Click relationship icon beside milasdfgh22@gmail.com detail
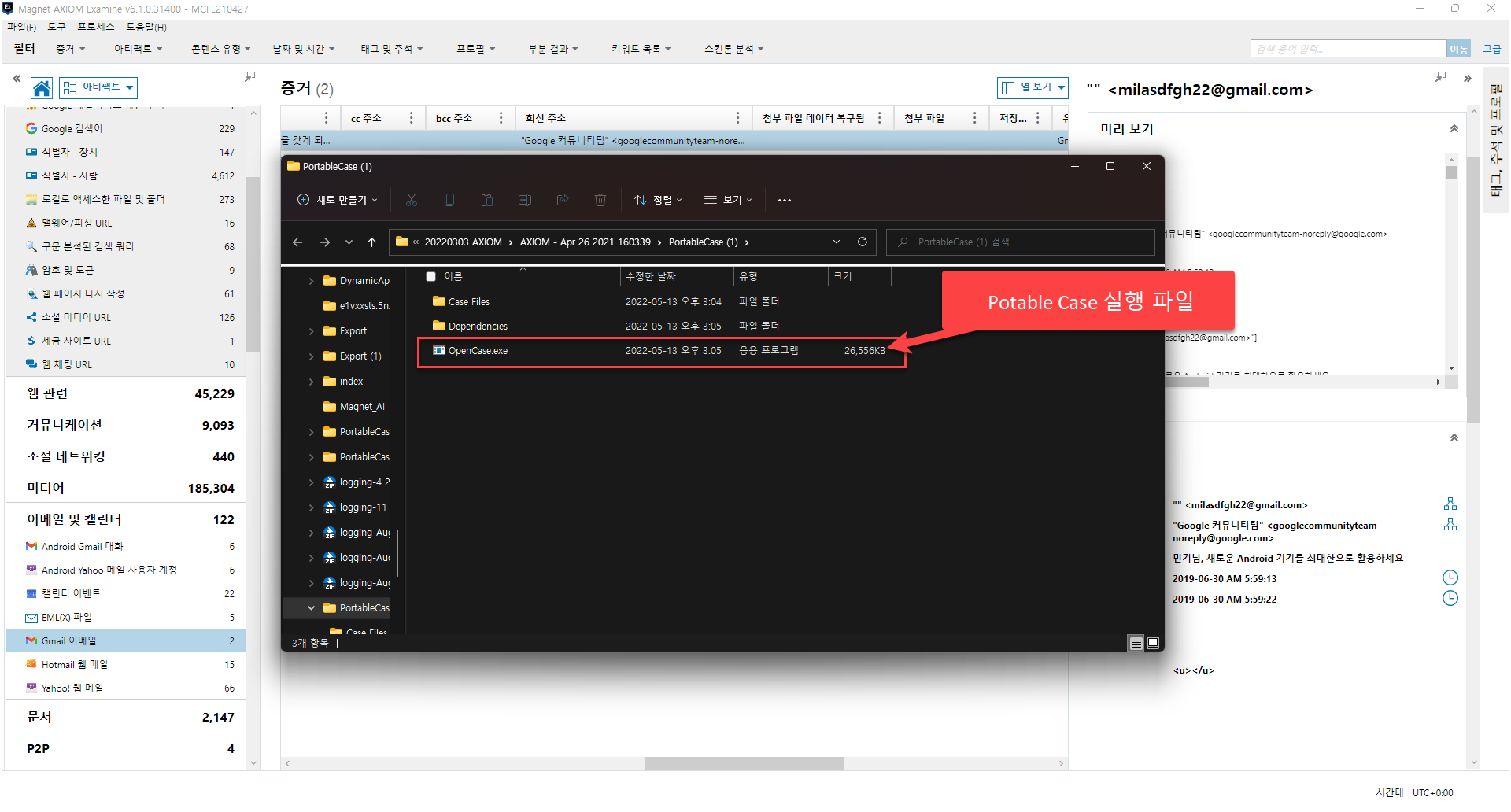1511x812 pixels. [1450, 504]
